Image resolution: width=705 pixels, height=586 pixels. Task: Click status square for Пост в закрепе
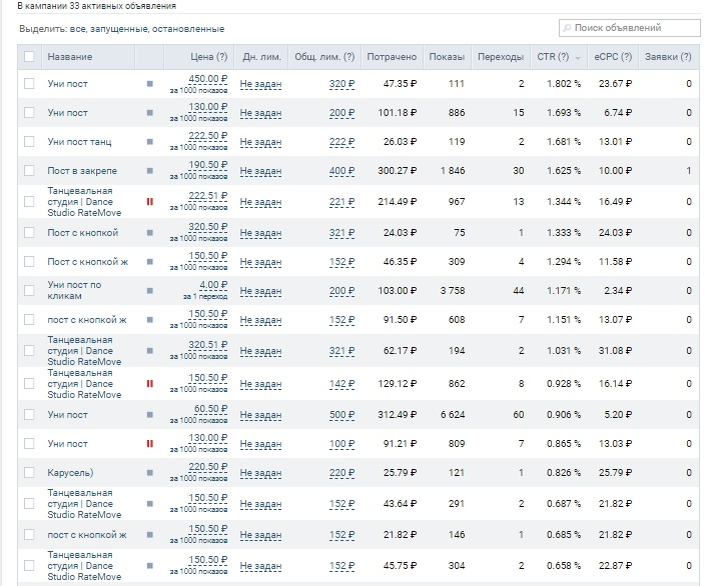click(x=150, y=171)
